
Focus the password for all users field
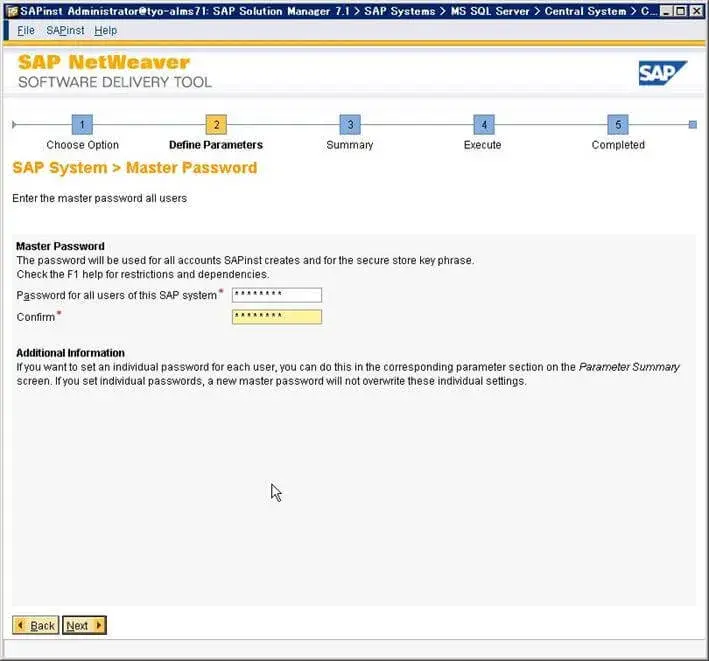pyautogui.click(x=277, y=295)
